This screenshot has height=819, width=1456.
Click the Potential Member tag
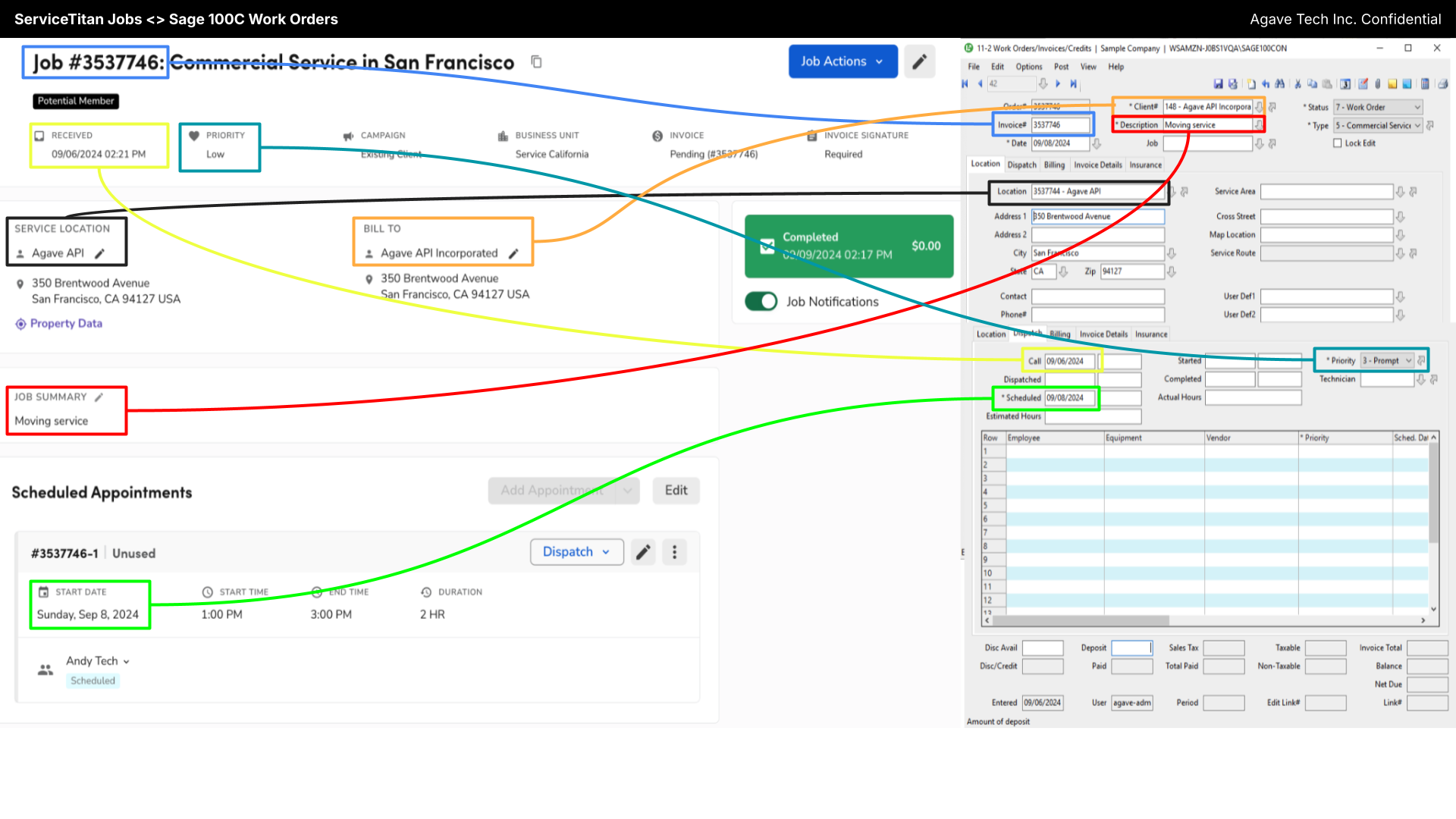coord(76,101)
